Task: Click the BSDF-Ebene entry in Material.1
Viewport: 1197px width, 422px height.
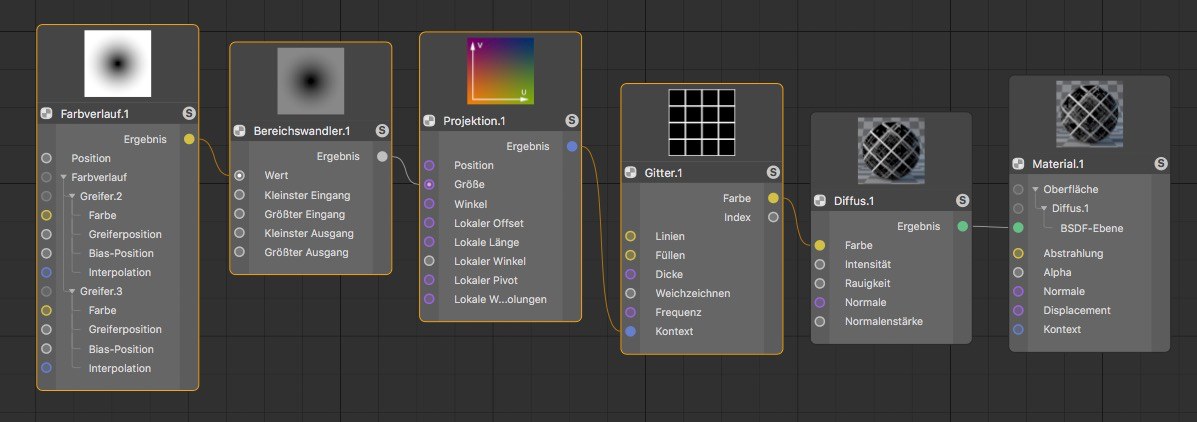Action: pyautogui.click(x=1091, y=227)
